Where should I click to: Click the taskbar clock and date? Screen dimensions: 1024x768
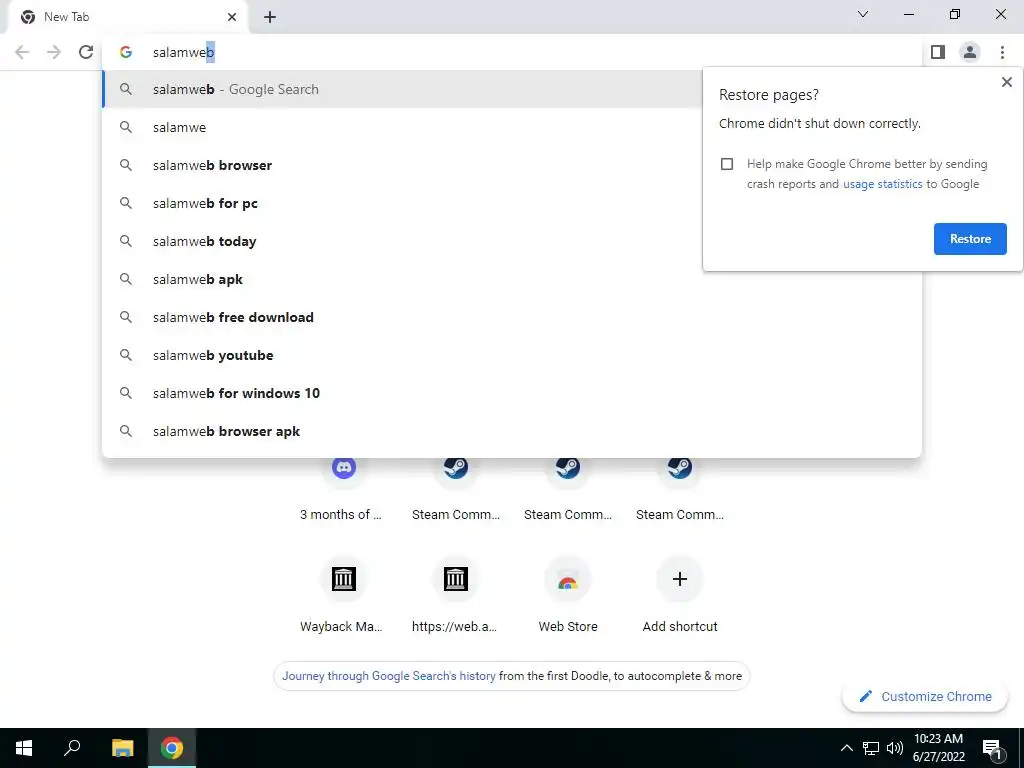click(x=938, y=748)
